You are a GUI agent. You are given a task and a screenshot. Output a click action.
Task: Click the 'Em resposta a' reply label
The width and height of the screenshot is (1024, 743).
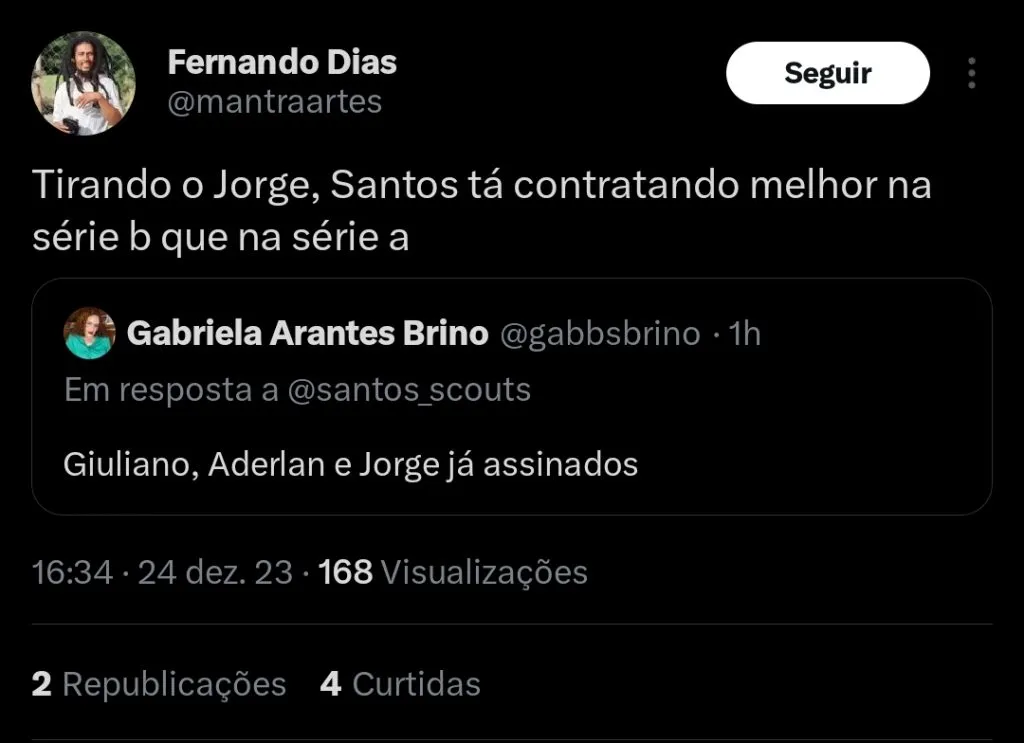(x=171, y=389)
